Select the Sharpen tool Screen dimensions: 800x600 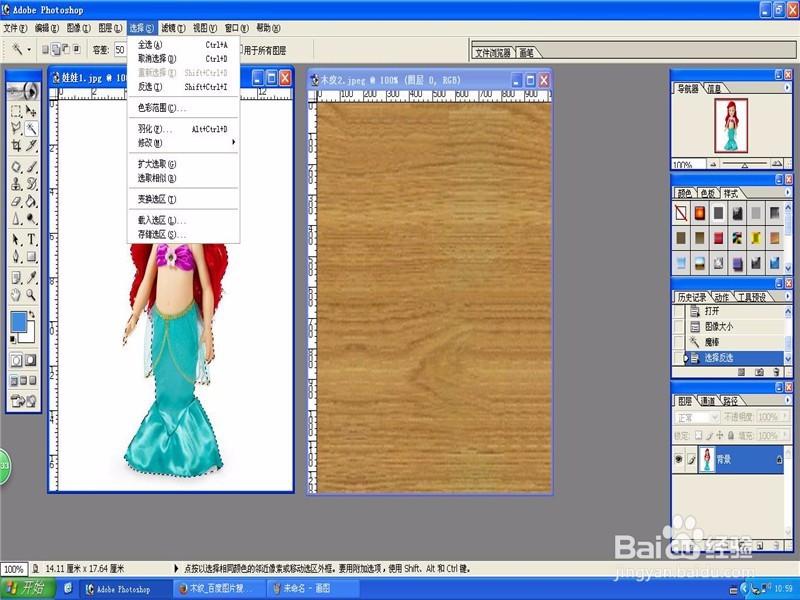pos(16,219)
